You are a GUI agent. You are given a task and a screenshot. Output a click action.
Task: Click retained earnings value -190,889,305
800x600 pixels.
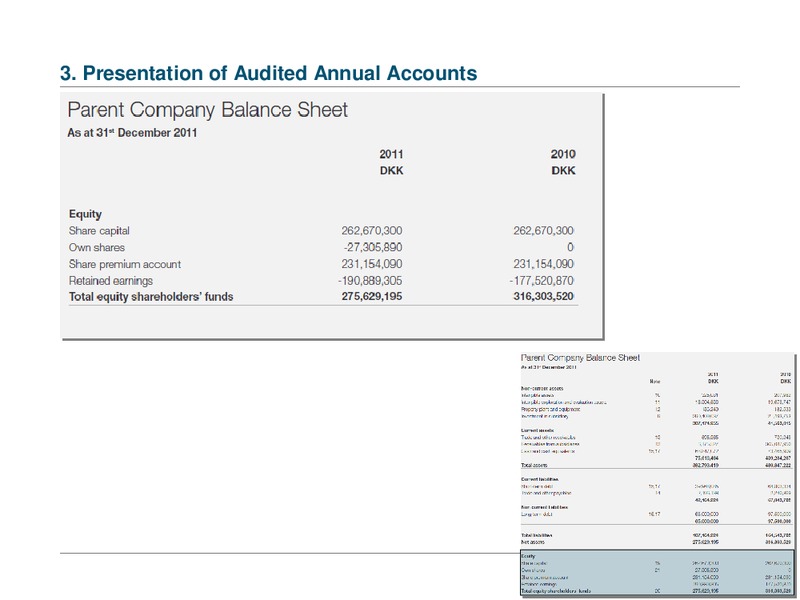(370, 281)
